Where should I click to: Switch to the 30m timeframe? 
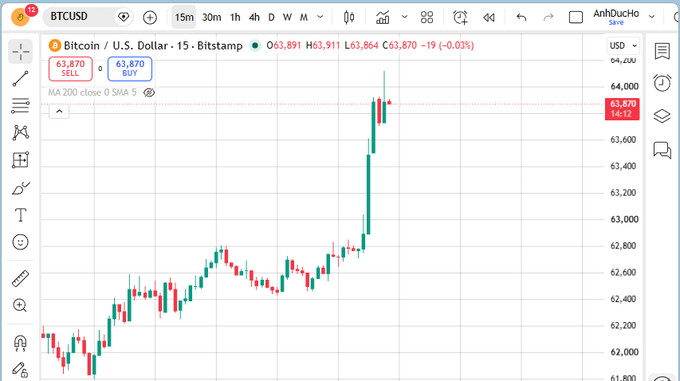click(x=212, y=17)
